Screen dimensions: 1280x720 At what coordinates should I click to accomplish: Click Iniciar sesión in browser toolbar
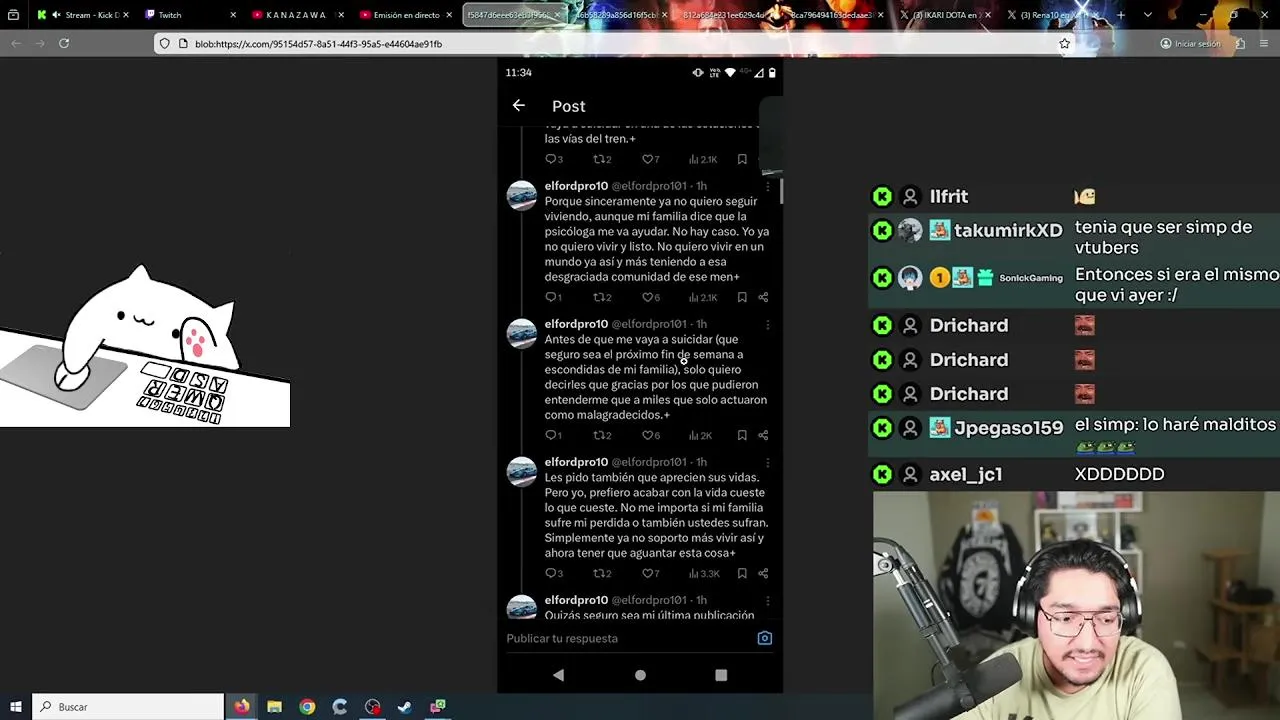1190,44
